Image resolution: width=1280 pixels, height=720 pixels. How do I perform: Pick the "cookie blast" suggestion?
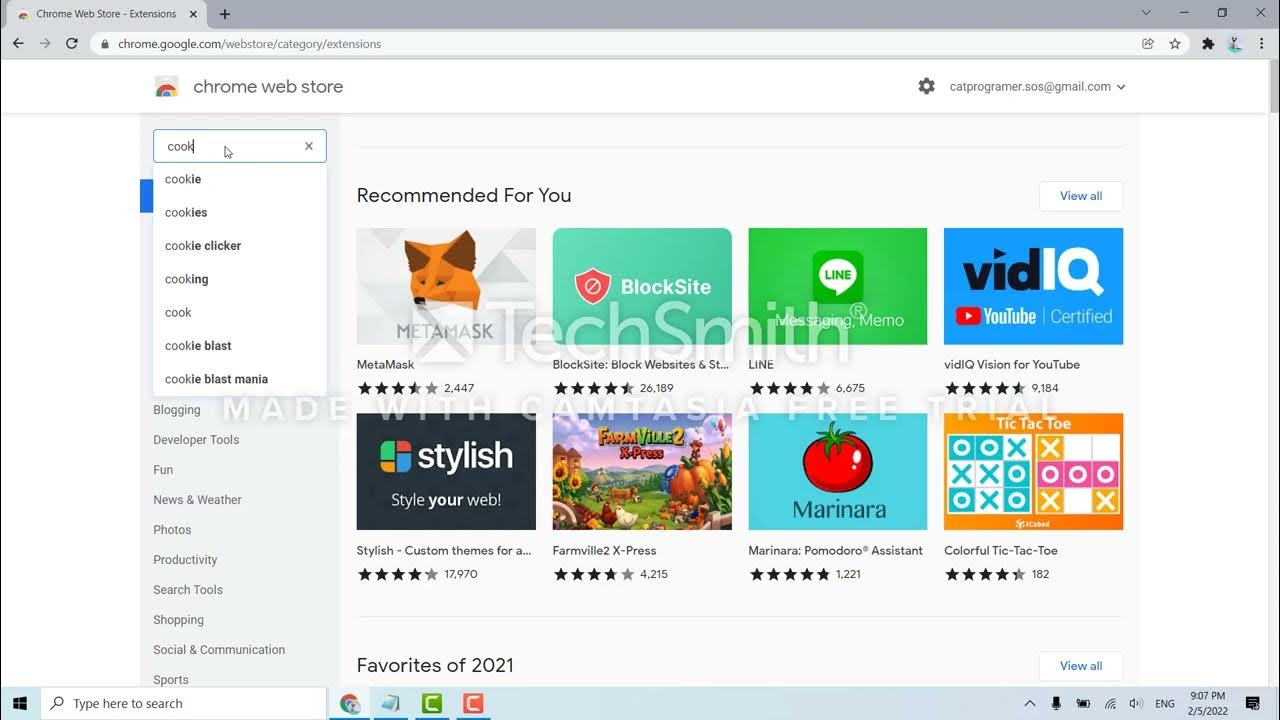click(x=240, y=346)
